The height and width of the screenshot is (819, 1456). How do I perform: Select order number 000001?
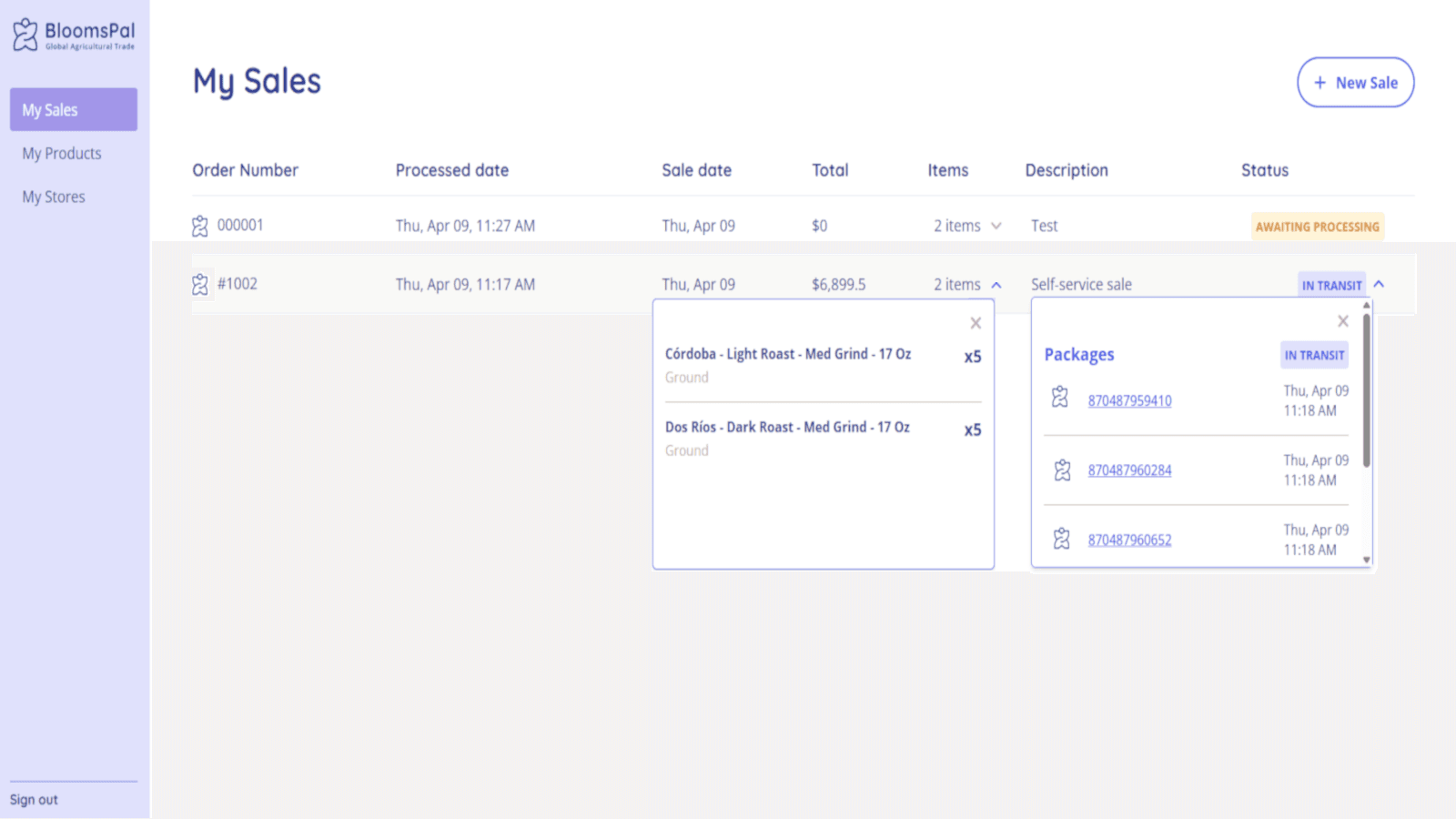click(x=240, y=225)
